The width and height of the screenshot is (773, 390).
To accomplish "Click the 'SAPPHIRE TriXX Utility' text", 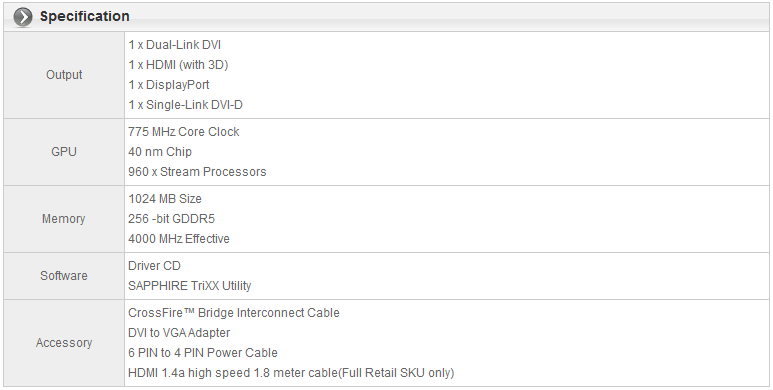I will point(190,286).
